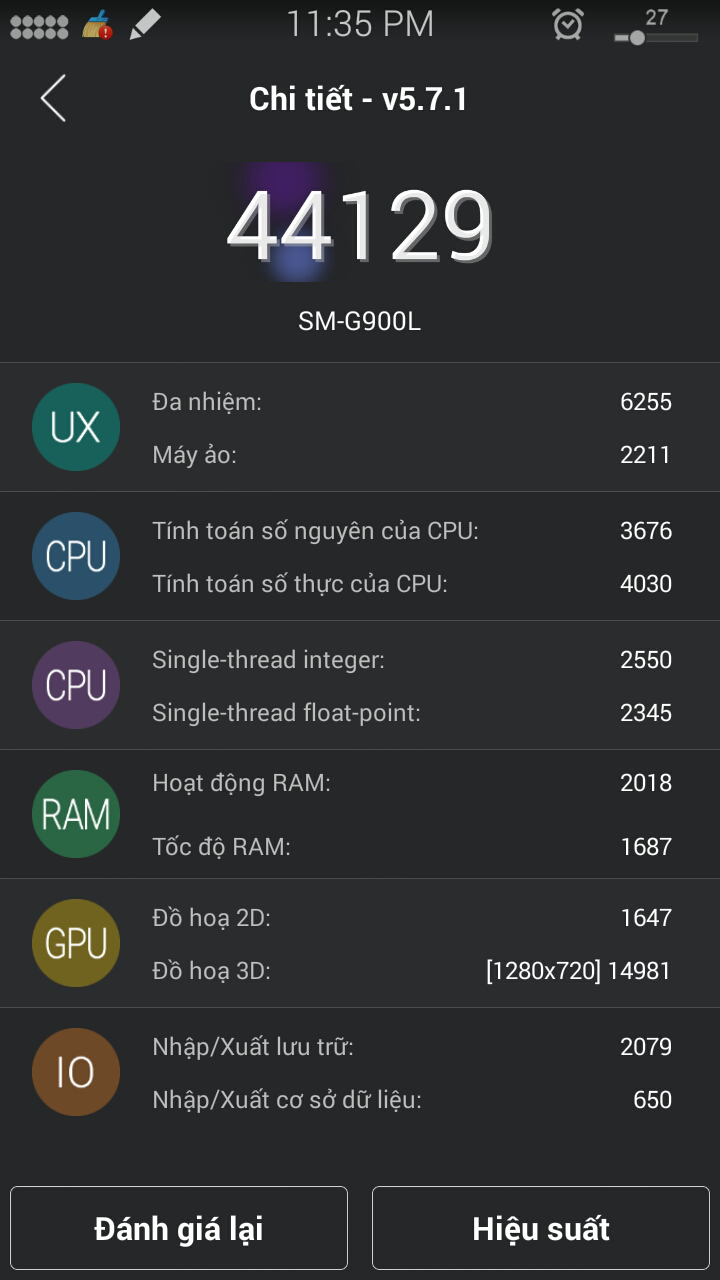Toggle the Tốc độ RAM result row
This screenshot has height=1280, width=720.
[x=400, y=846]
